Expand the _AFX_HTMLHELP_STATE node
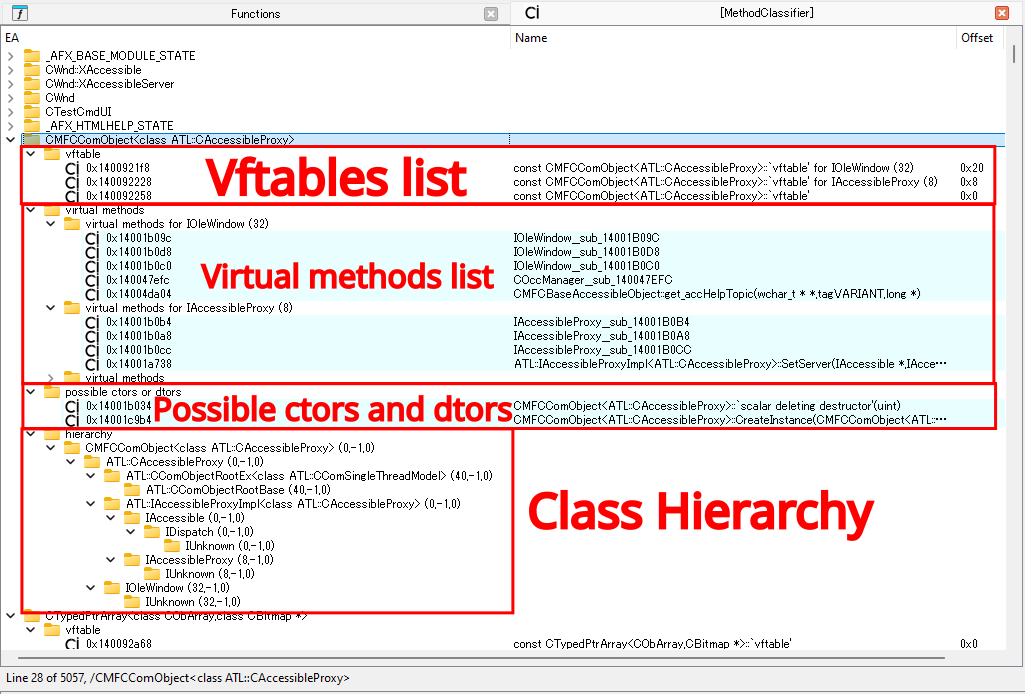1025x694 pixels. pos(10,125)
